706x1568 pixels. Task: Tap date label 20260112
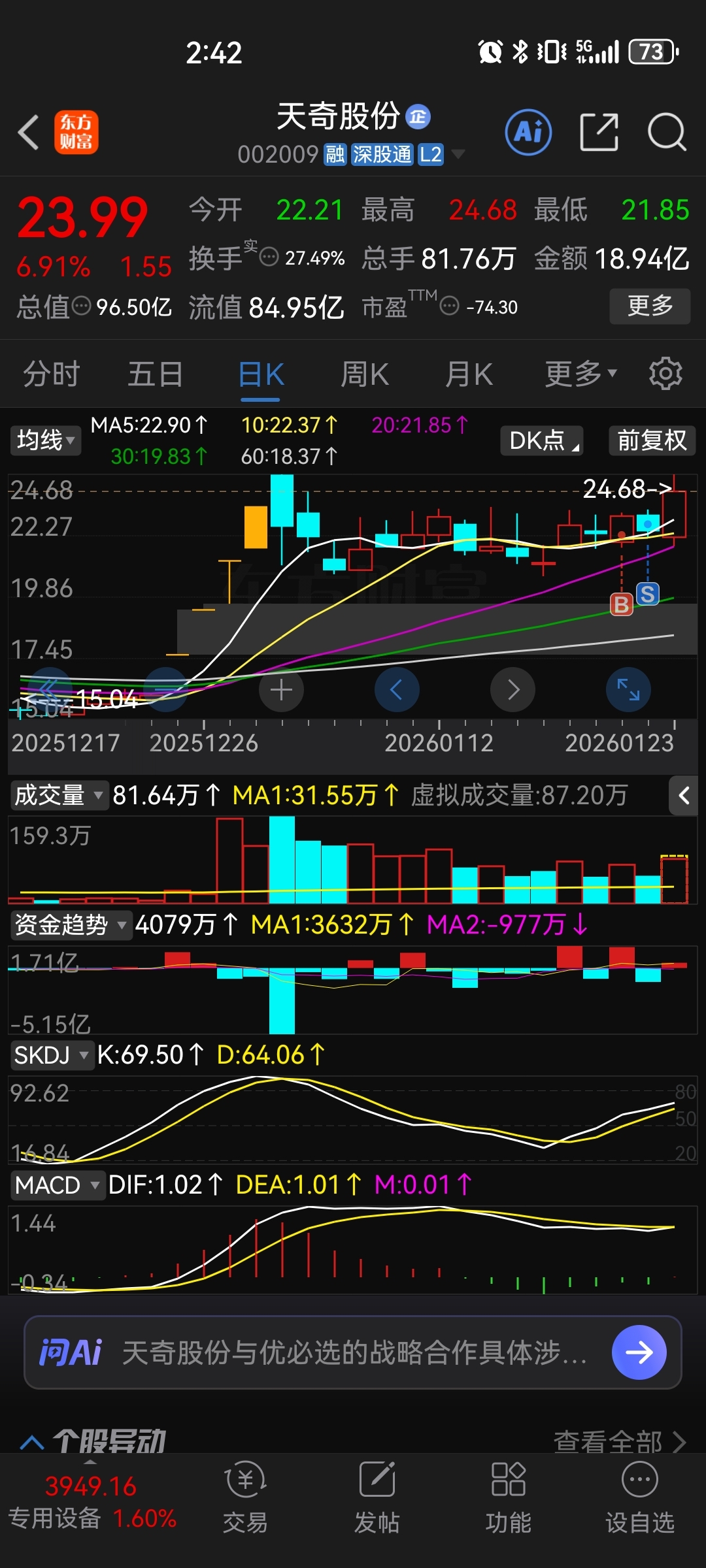pyautogui.click(x=439, y=743)
